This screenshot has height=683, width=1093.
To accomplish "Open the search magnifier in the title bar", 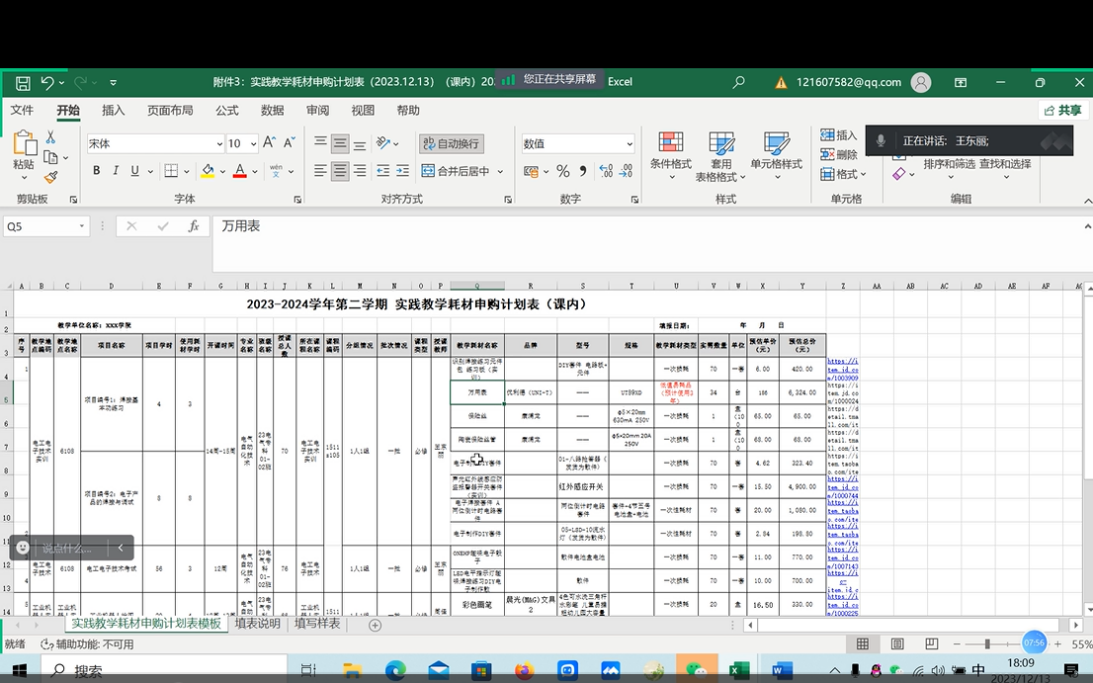I will (x=738, y=82).
